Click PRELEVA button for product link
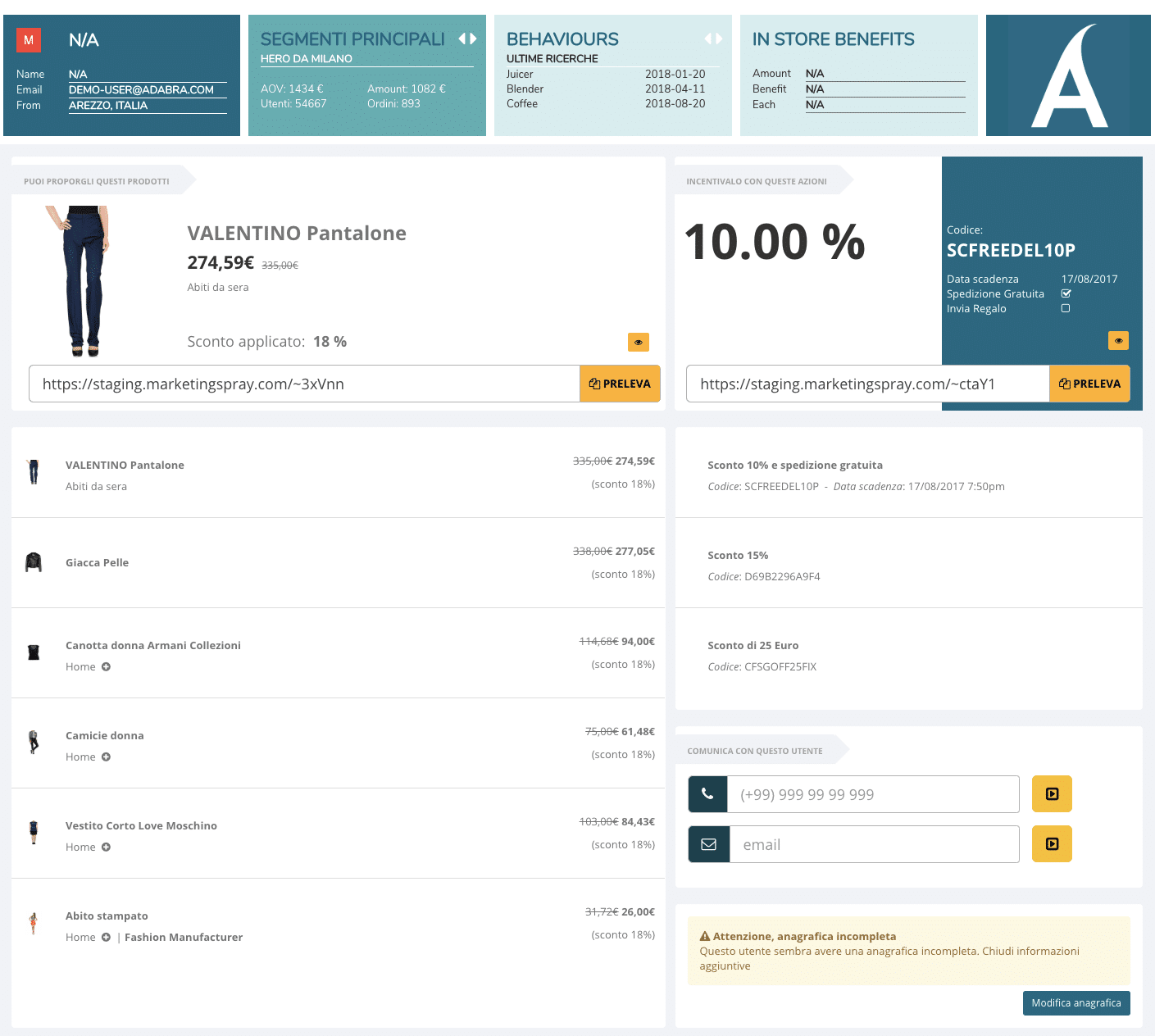Viewport: 1155px width, 1036px height. (620, 384)
